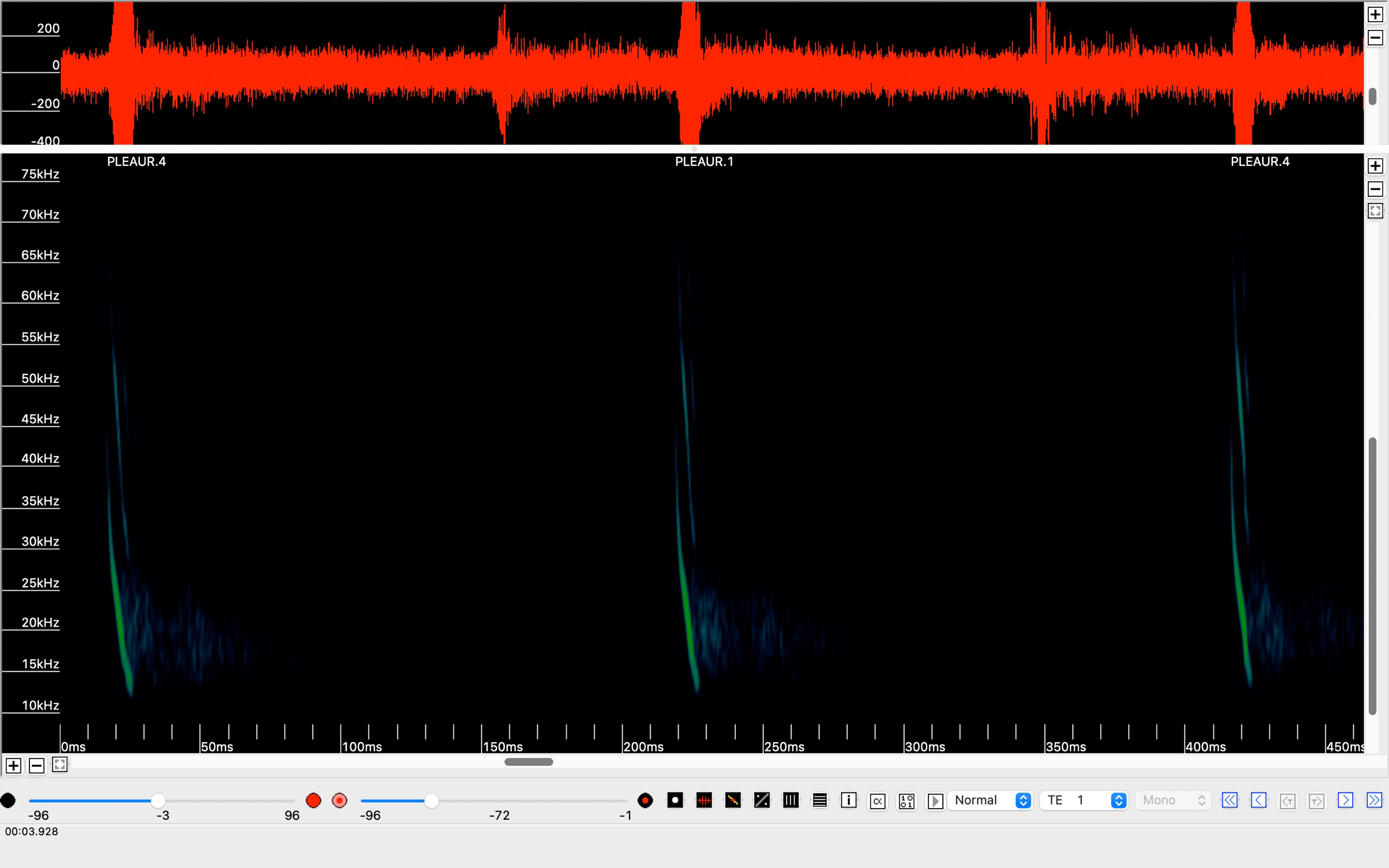Open the Mono channel dropdown
This screenshot has width=1389, height=868.
(x=1173, y=800)
